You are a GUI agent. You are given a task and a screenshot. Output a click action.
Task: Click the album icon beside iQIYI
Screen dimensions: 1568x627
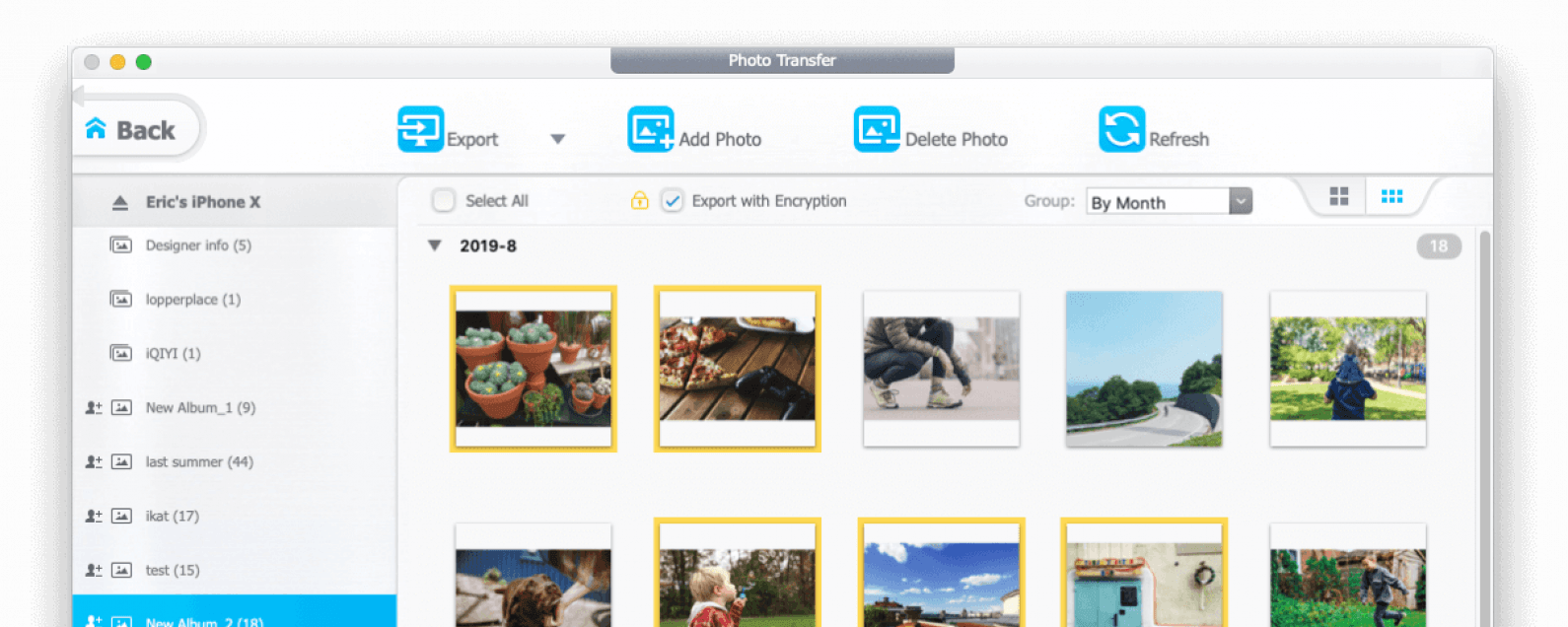pyautogui.click(x=121, y=353)
